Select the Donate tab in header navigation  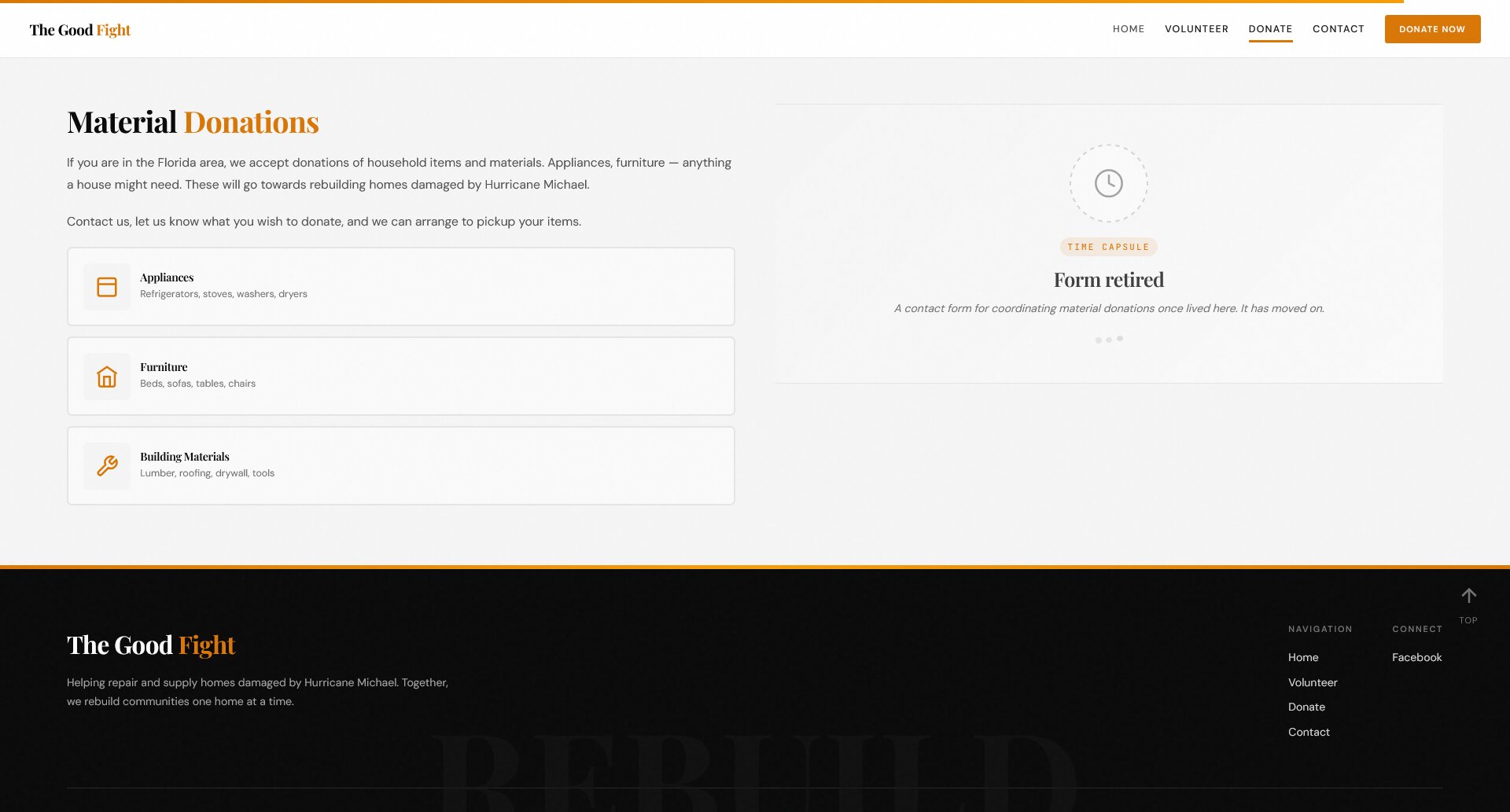pyautogui.click(x=1270, y=29)
